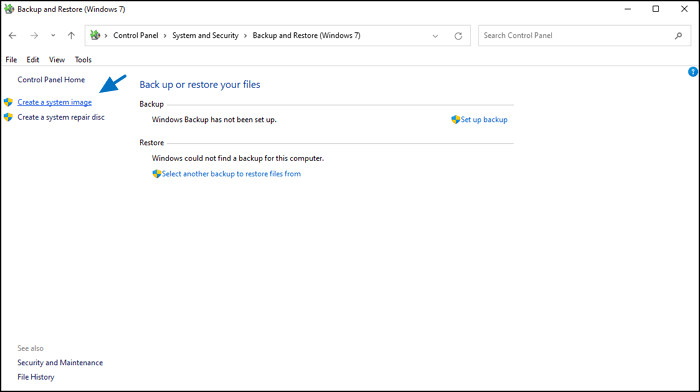Image resolution: width=700 pixels, height=392 pixels.
Task: Go up one level with up arrow
Action: (x=71, y=35)
